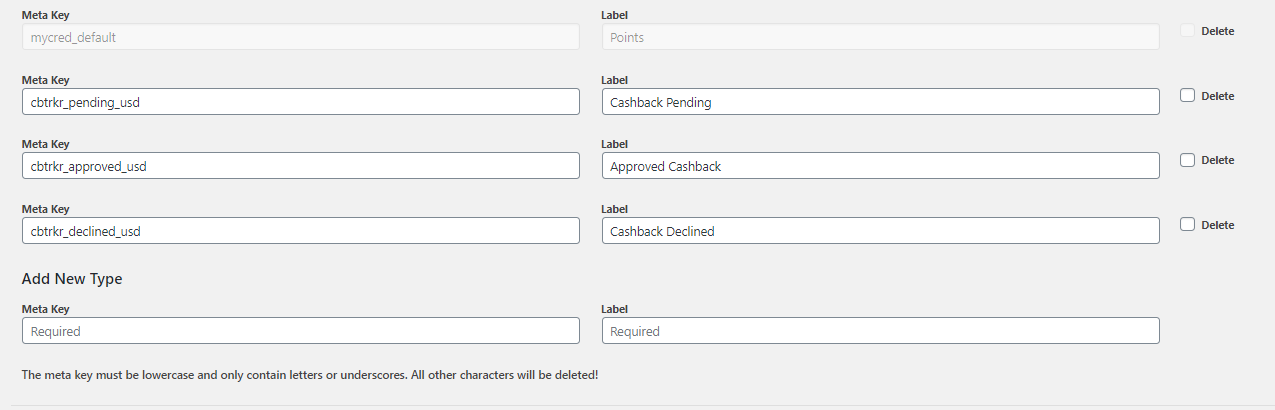The height and width of the screenshot is (410, 1275).
Task: Click the Delete checkbox in the Points row
Action: (x=1187, y=31)
